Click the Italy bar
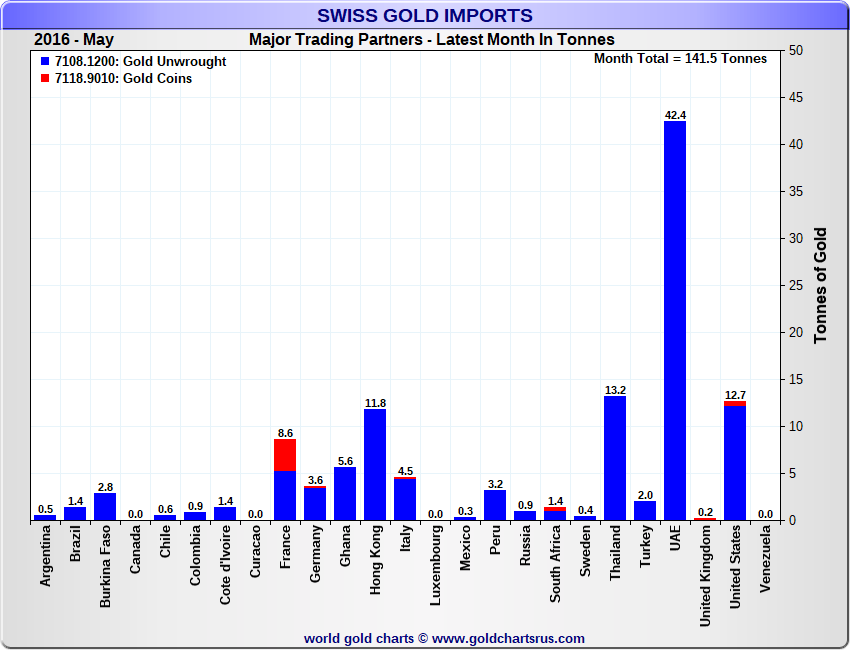850x650 pixels. [405, 500]
